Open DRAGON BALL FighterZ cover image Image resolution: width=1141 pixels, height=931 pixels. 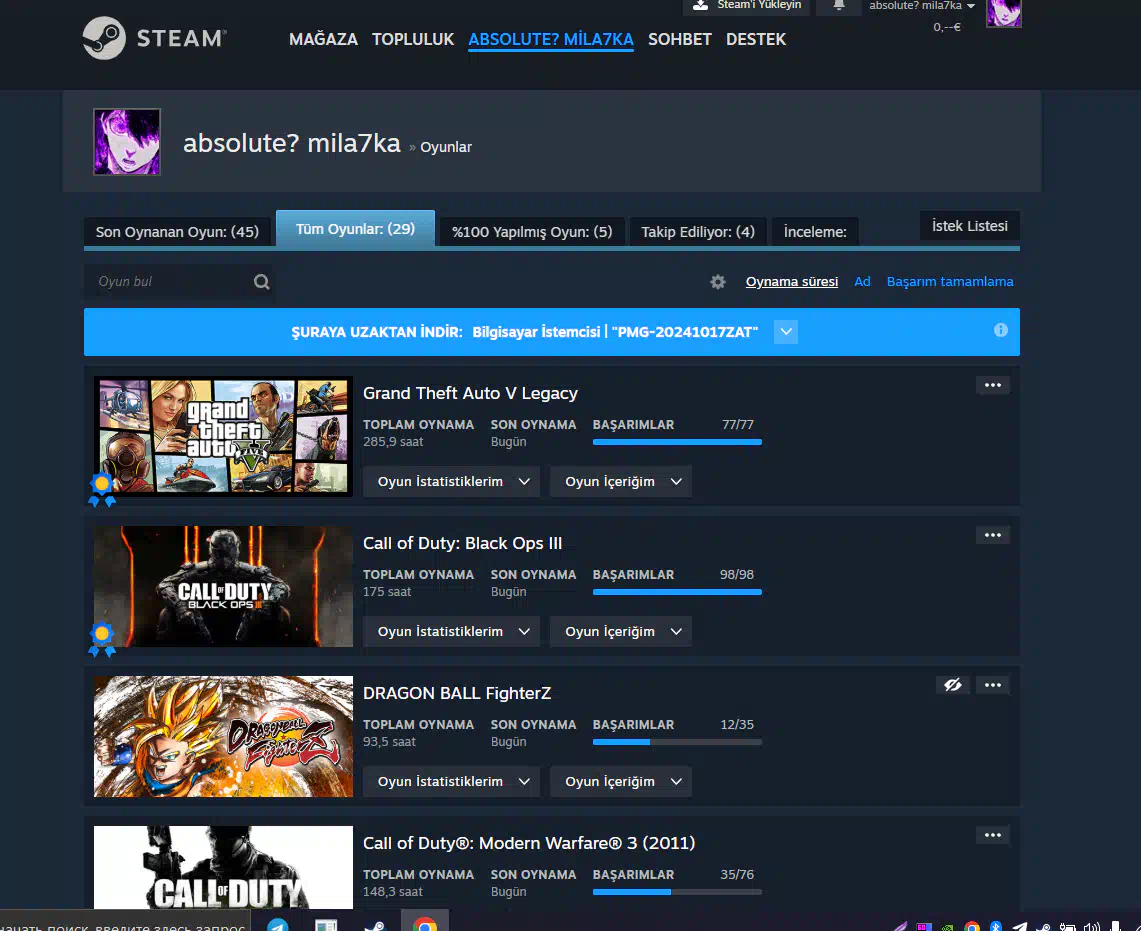click(223, 736)
